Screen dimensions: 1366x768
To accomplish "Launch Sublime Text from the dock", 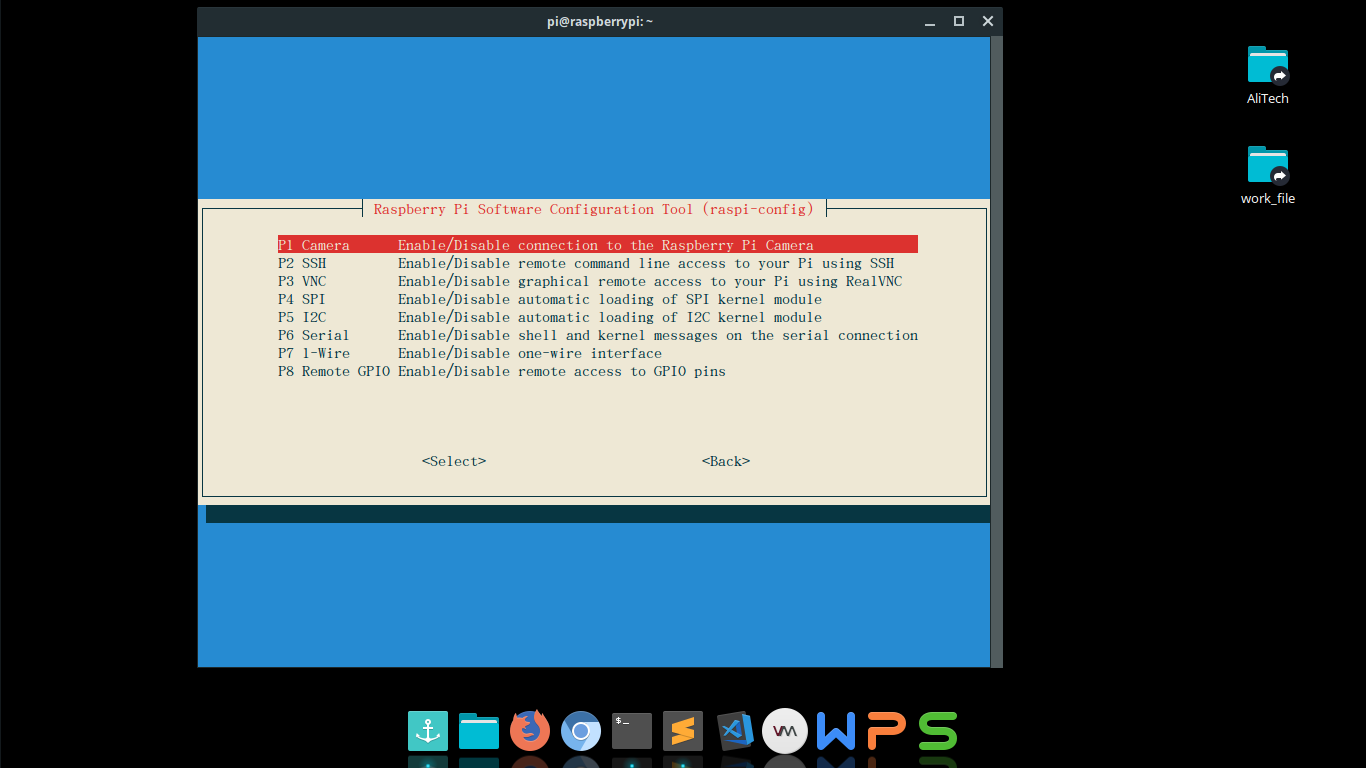I will click(x=683, y=731).
